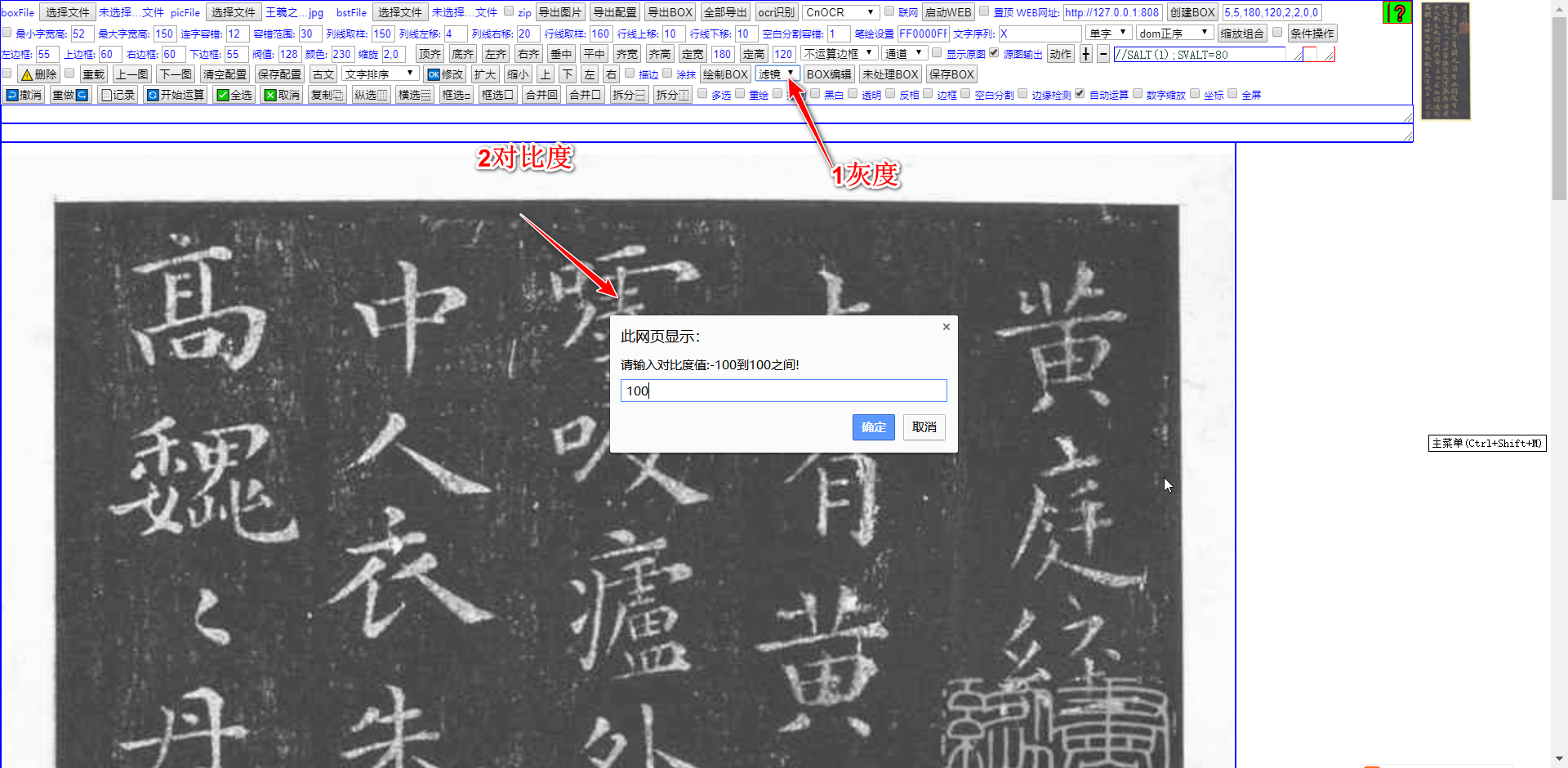Viewport: 1568px width, 768px height.
Task: Toggle the zip checkbox
Action: [x=509, y=11]
